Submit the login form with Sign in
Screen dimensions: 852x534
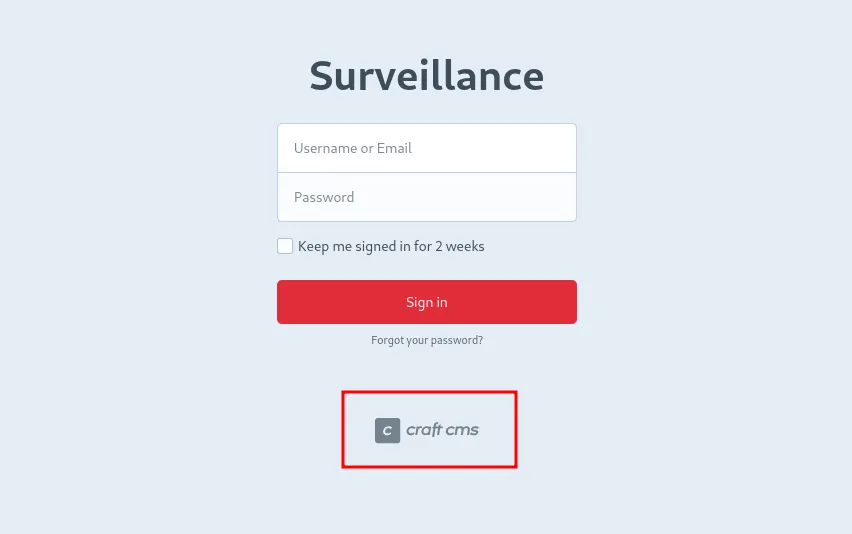(x=427, y=302)
